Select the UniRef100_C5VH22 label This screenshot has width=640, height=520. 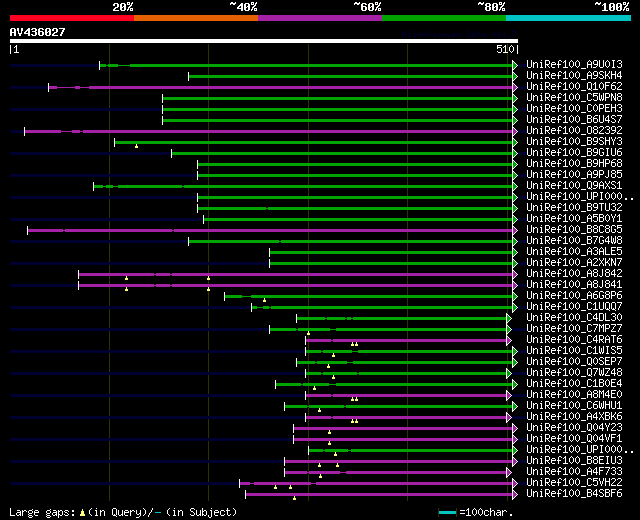574,483
